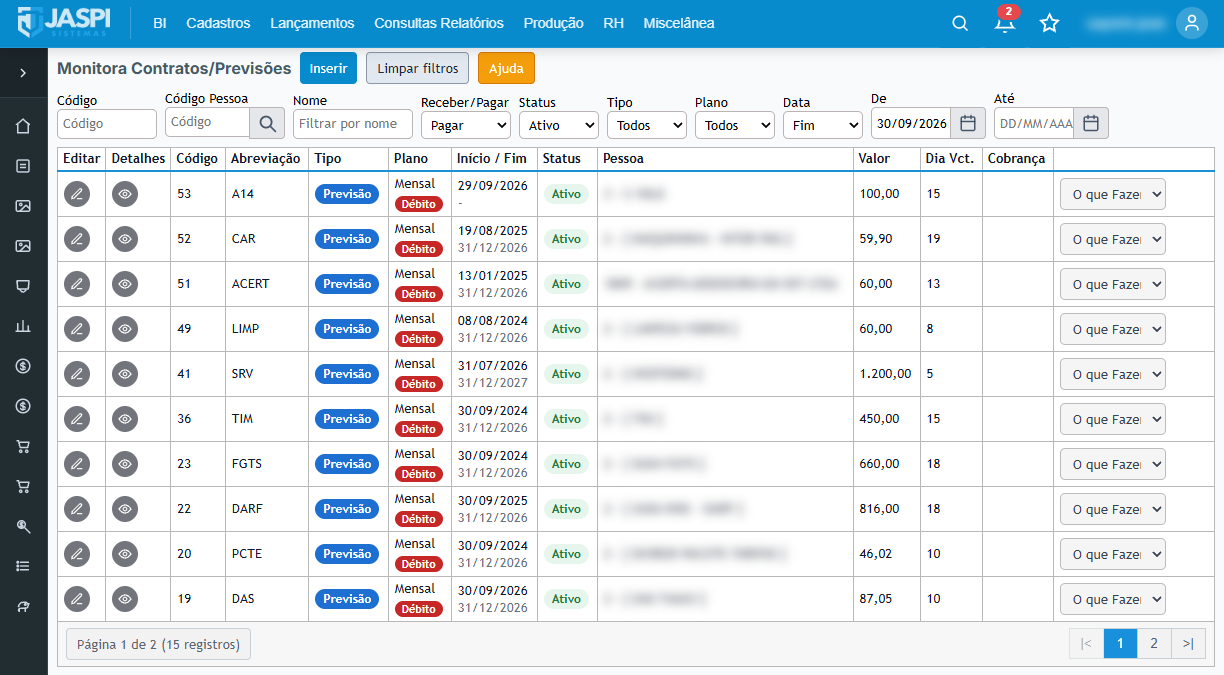Focus the Código filter input
Screen dimensions: 1224x675
[x=107, y=124]
